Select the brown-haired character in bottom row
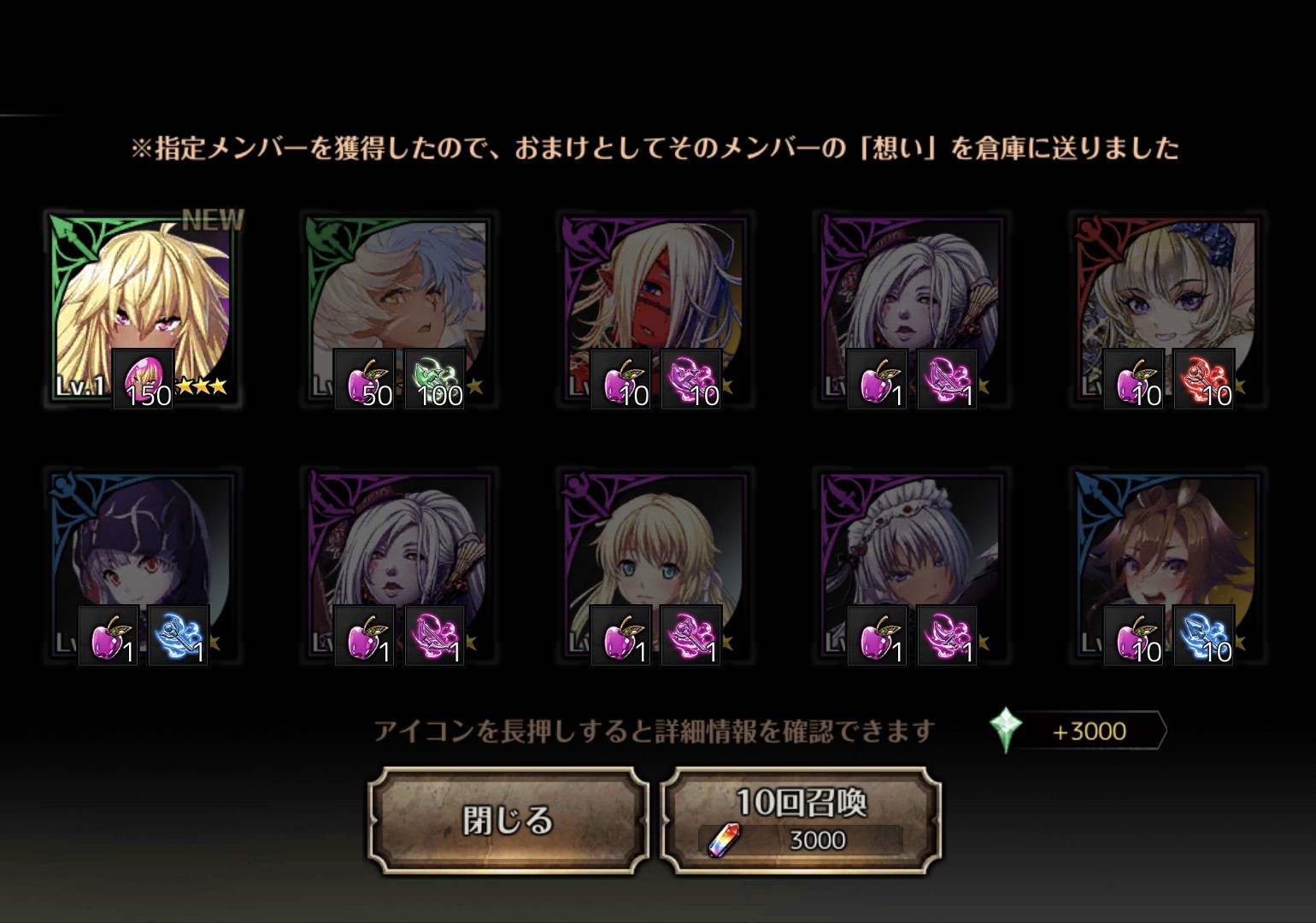 [1167, 563]
